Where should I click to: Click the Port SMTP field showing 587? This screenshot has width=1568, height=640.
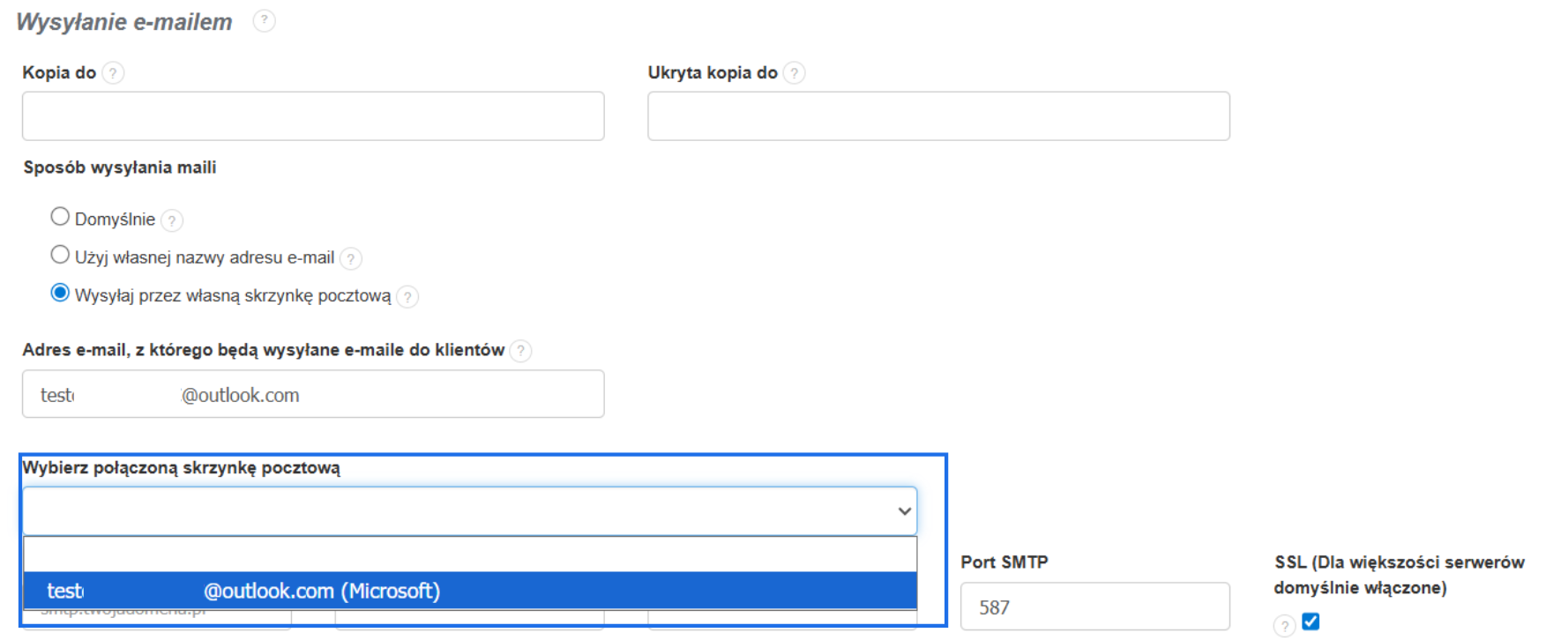point(1094,607)
